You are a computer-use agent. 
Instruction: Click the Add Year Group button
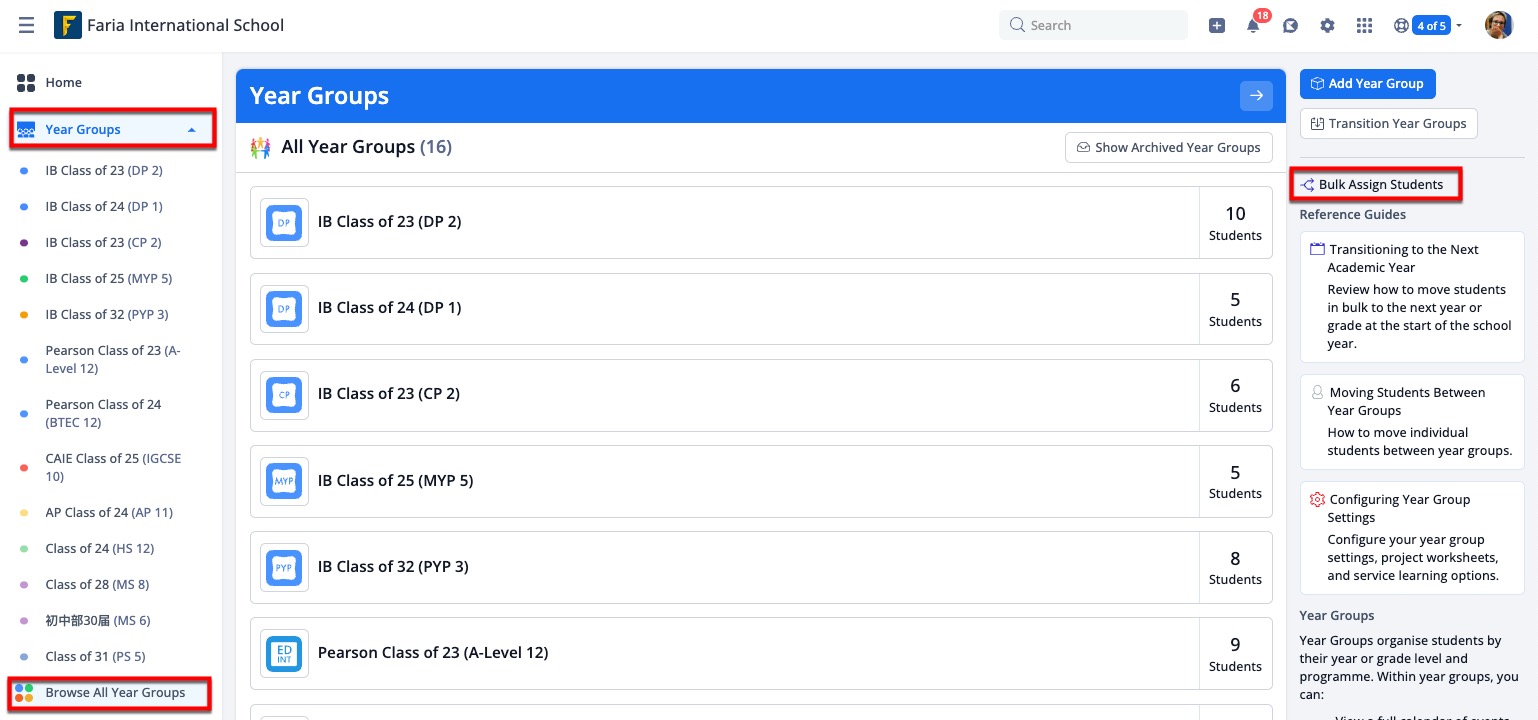pyautogui.click(x=1367, y=84)
